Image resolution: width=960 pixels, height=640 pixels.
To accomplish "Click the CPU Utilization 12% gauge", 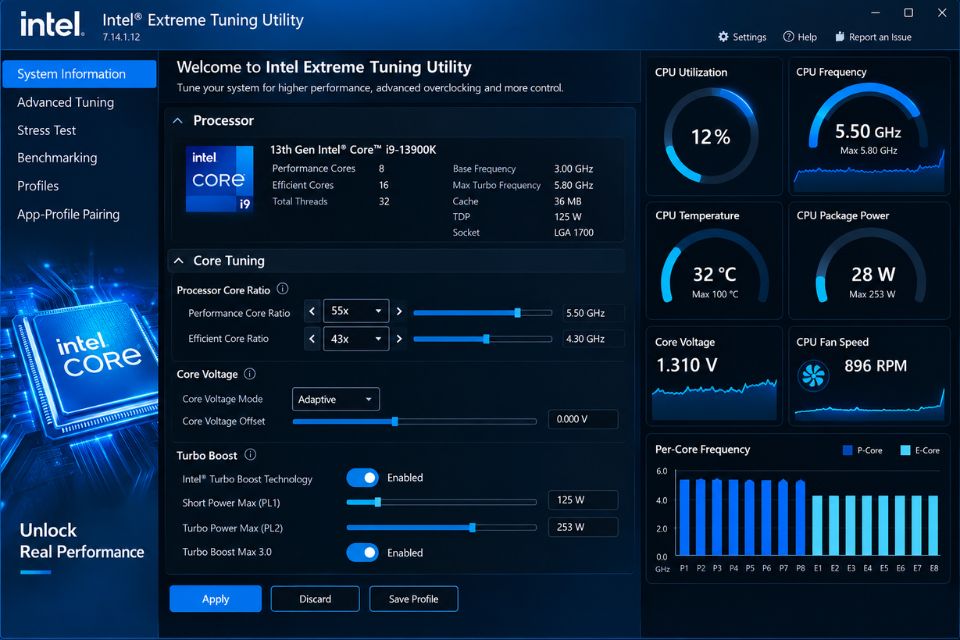I will [711, 135].
